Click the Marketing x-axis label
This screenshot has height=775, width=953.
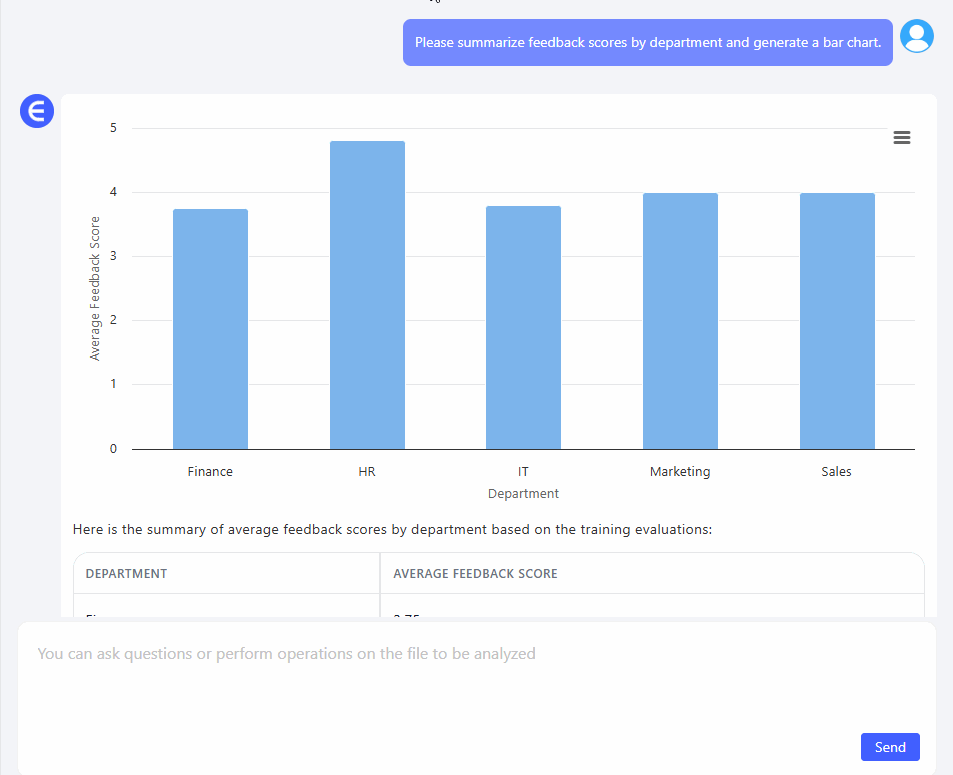click(x=680, y=471)
